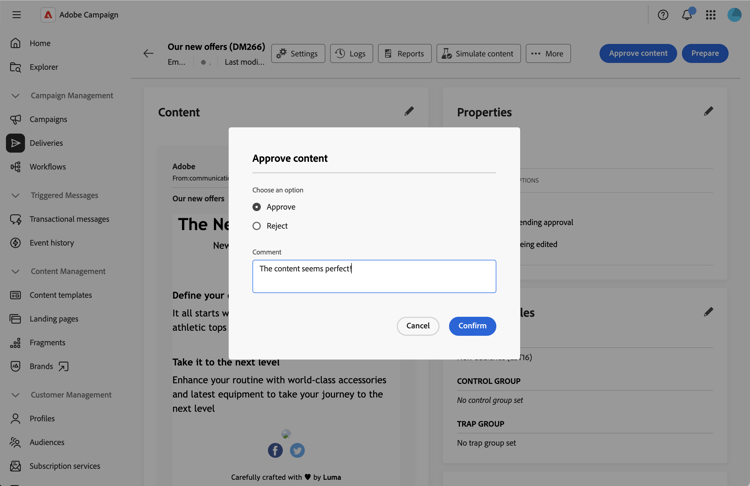Open Fragments in the sidebar

pos(47,342)
